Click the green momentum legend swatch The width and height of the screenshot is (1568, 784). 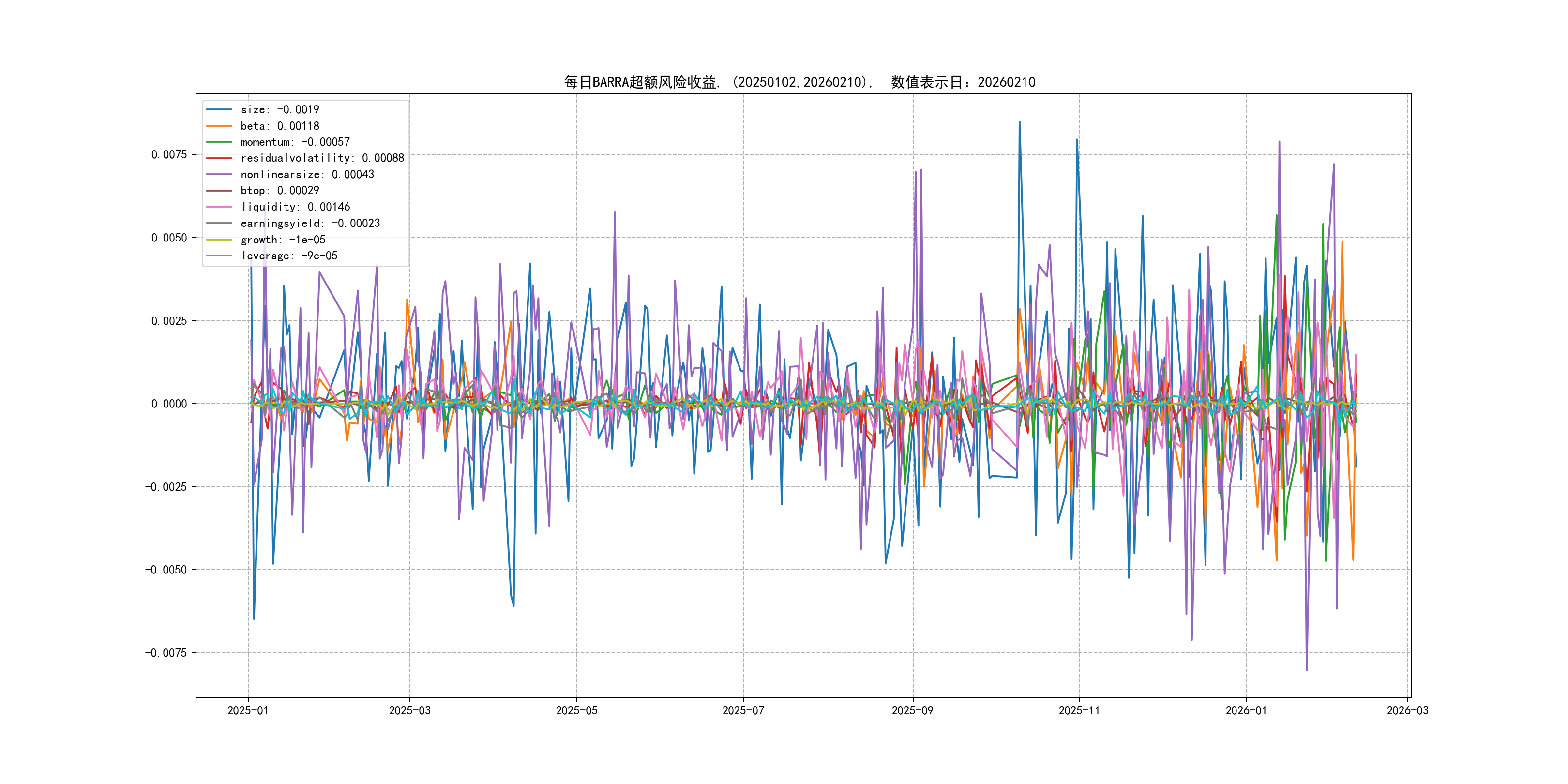pos(219,142)
